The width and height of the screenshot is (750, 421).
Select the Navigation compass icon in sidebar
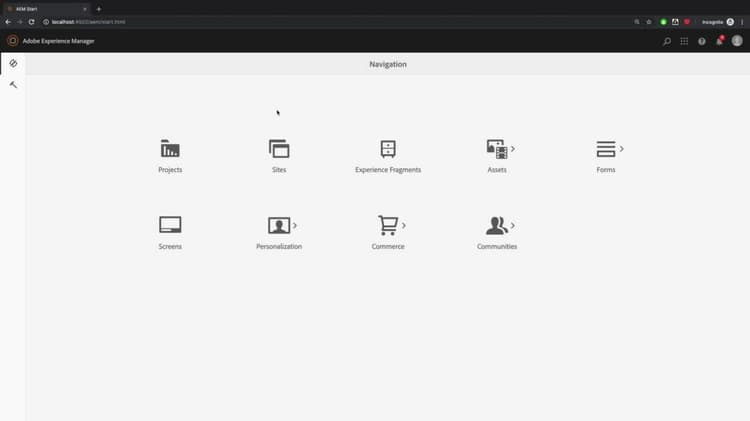[13, 63]
